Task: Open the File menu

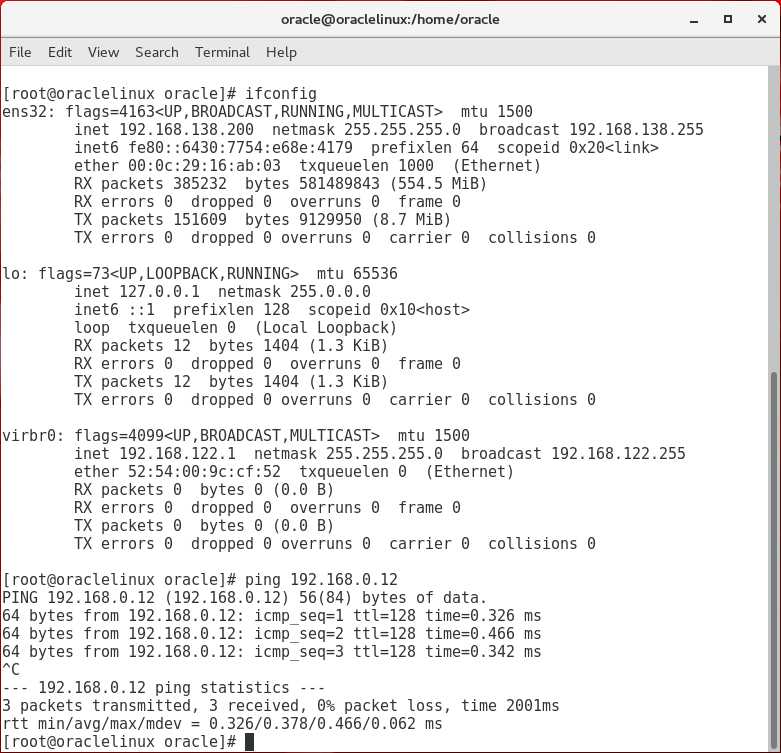Action: click(x=20, y=52)
